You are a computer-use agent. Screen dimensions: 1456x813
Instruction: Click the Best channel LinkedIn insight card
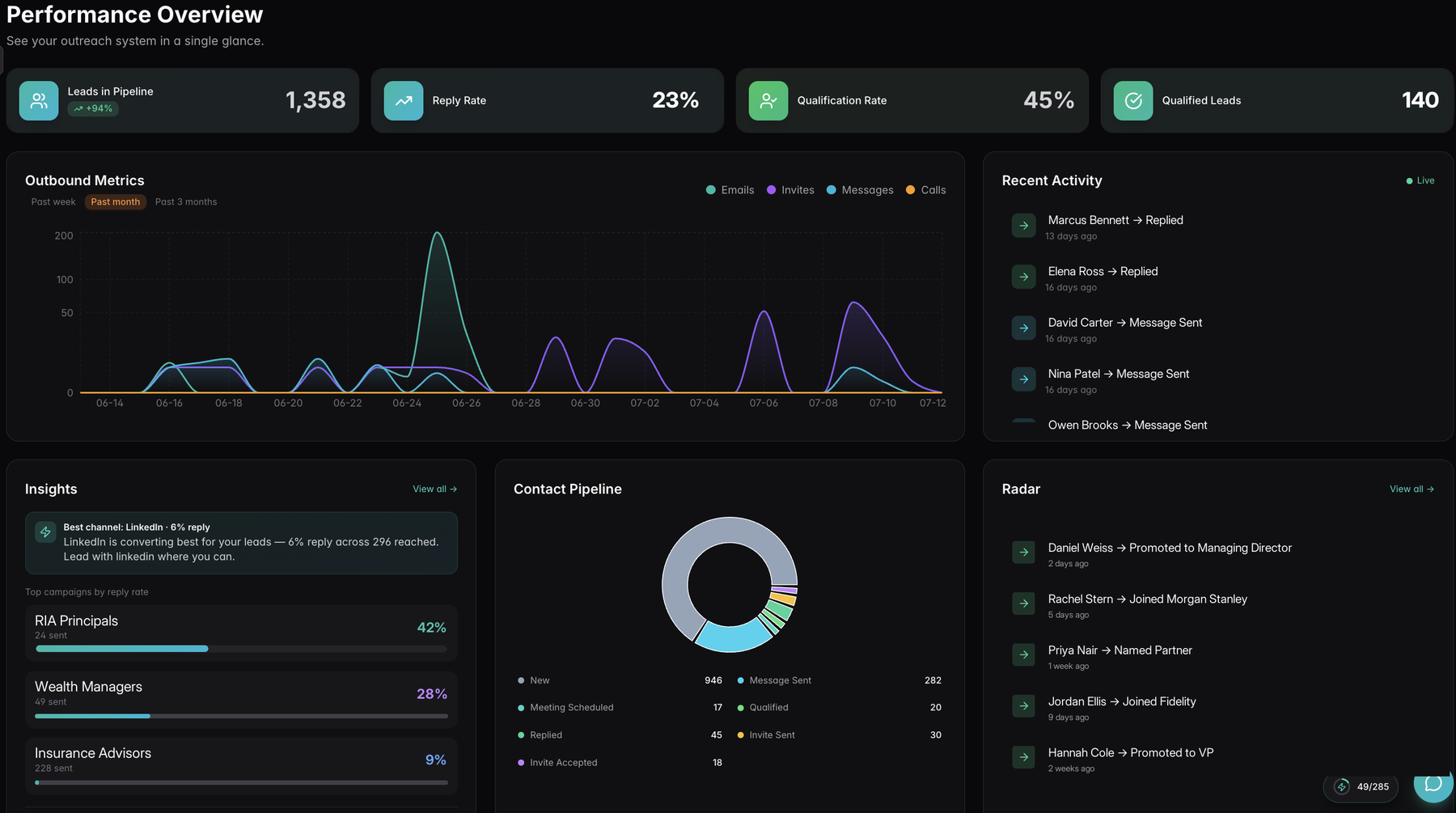(241, 543)
